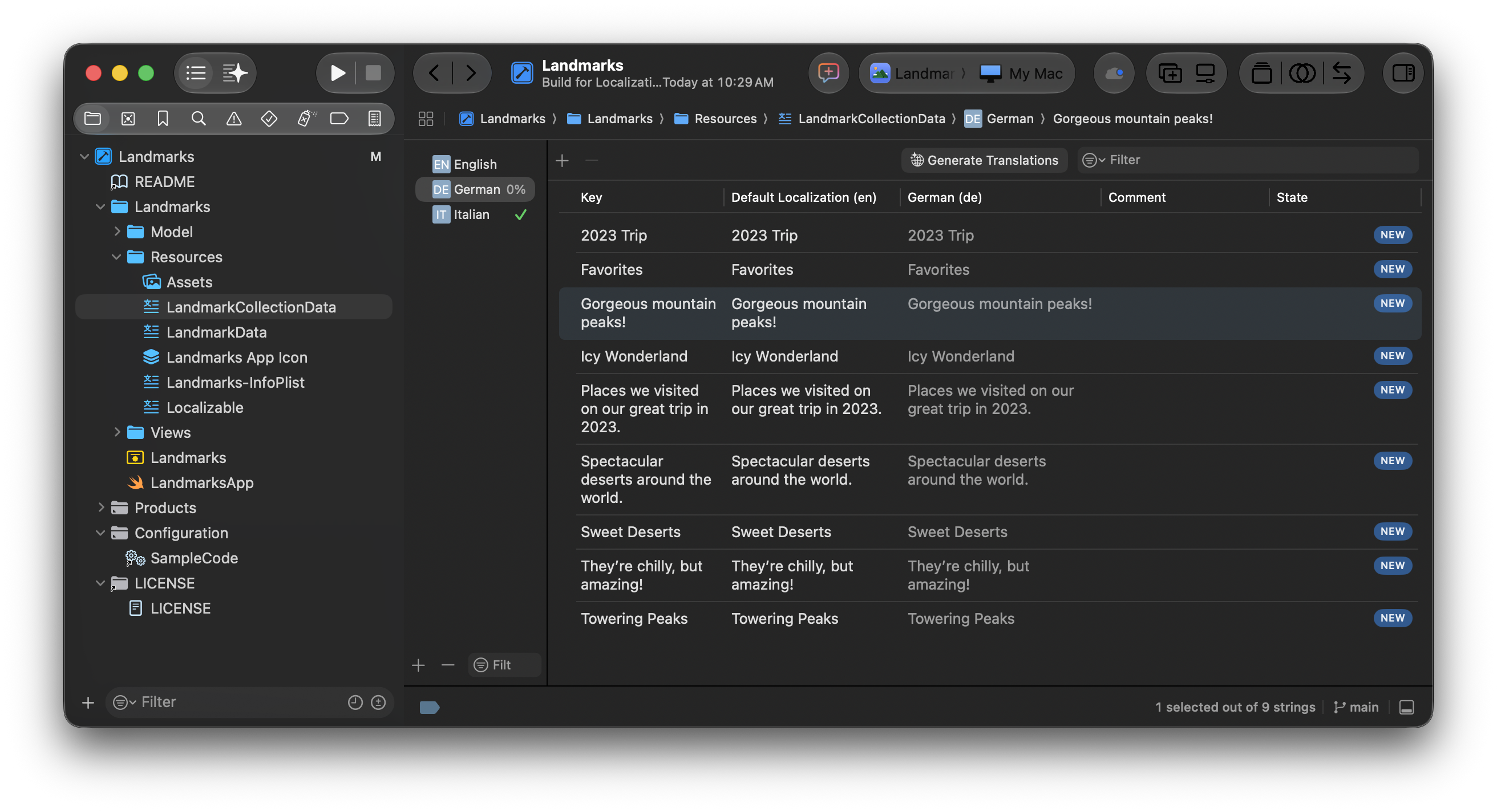Click the main branch indicator
1497x812 pixels.
click(x=1356, y=707)
